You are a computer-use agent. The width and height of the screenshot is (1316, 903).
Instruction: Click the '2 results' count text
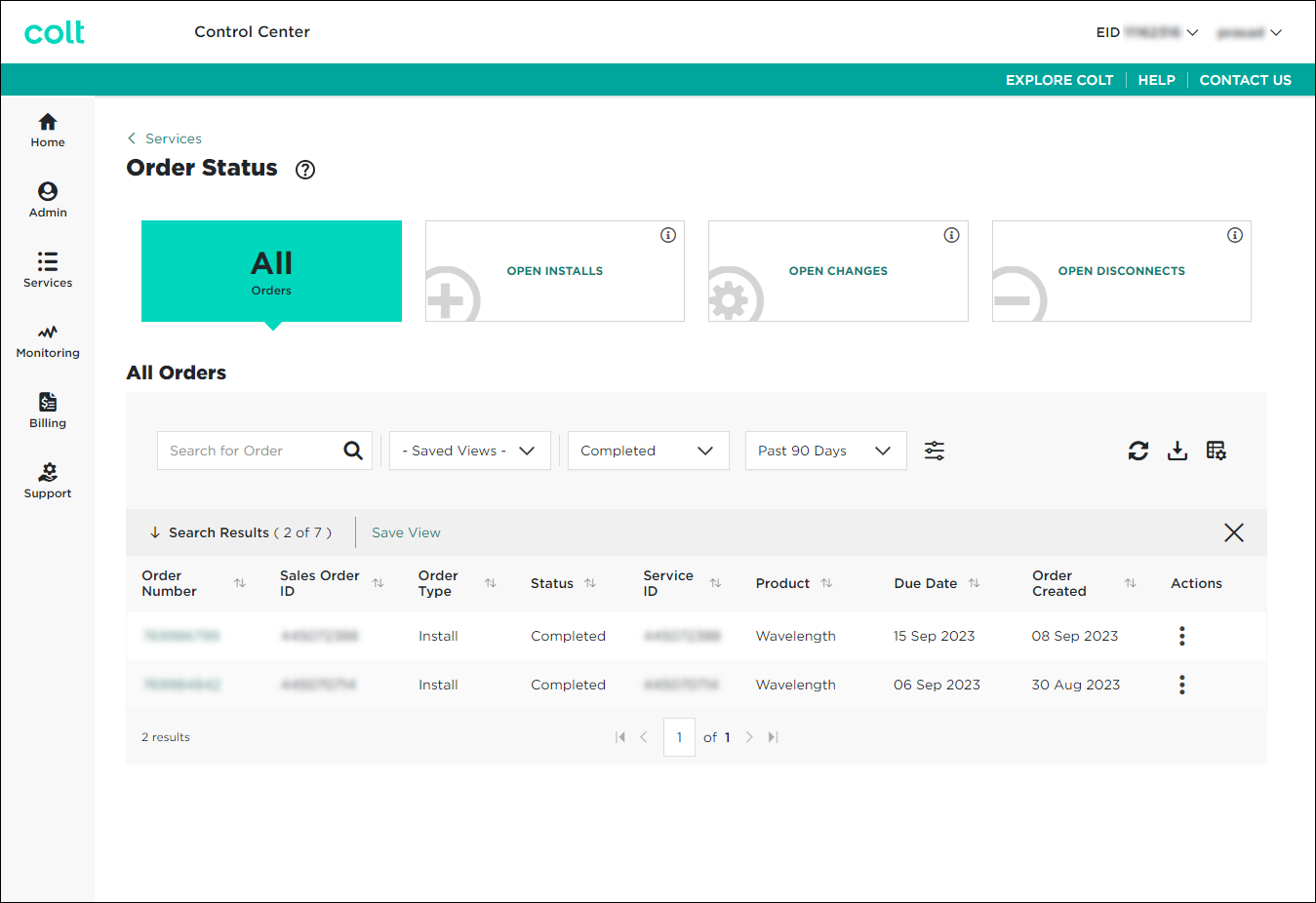click(x=166, y=737)
